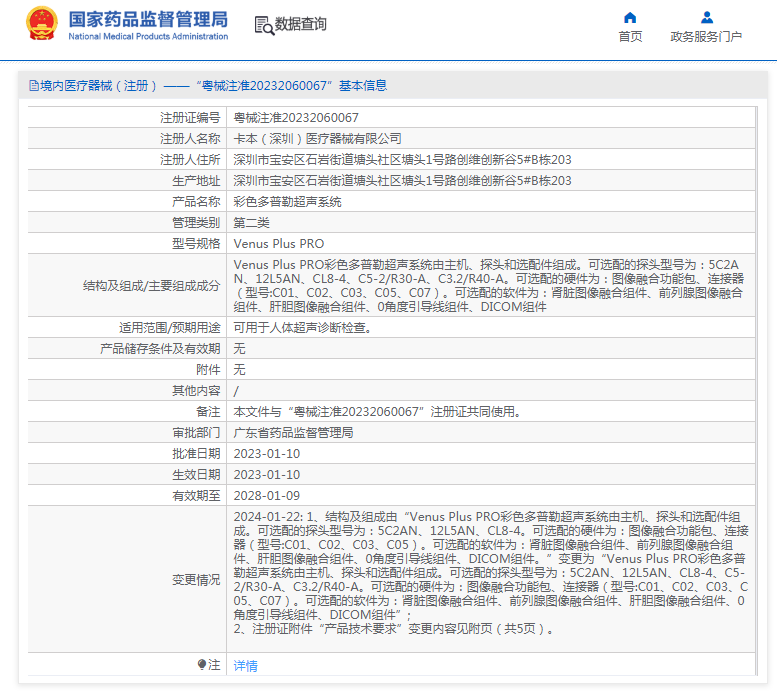Click the 有效期至 label
Screen dimensions: 777x697
[x=196, y=496]
